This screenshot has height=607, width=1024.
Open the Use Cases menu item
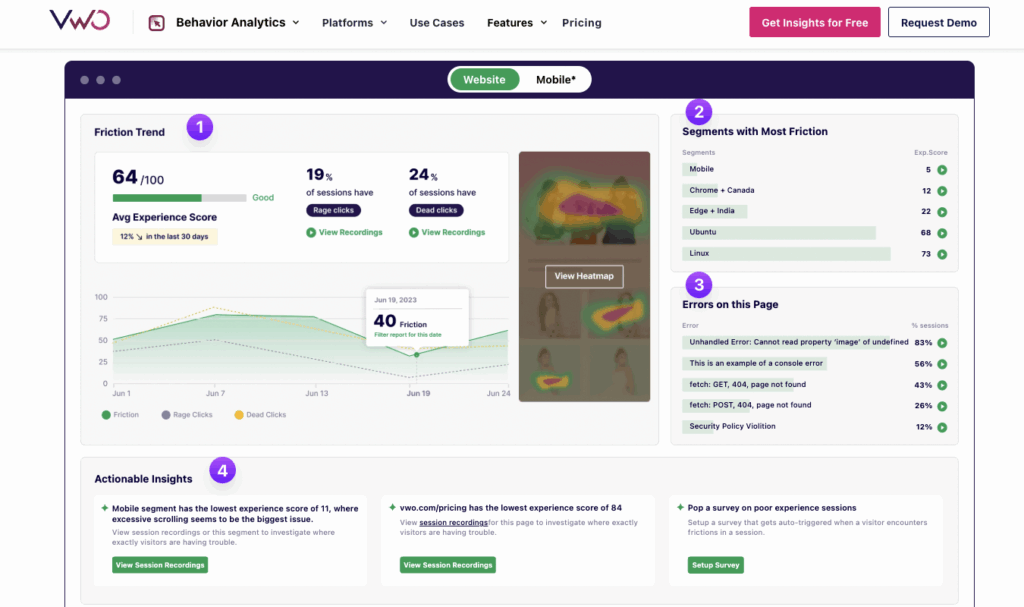(x=436, y=23)
